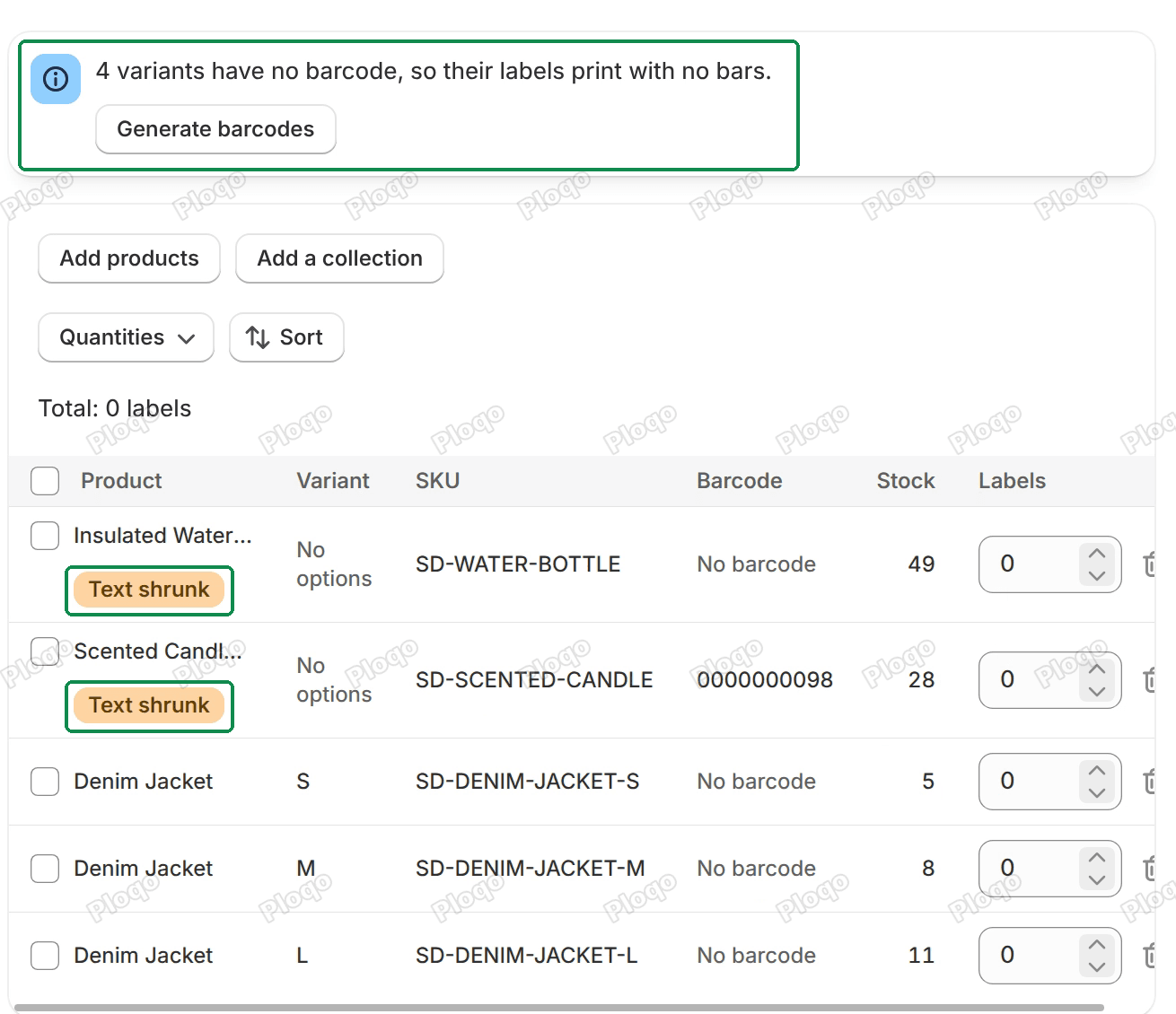The image size is (1176, 1014).
Task: Click the Total: 0 labels text
Action: [x=115, y=409]
